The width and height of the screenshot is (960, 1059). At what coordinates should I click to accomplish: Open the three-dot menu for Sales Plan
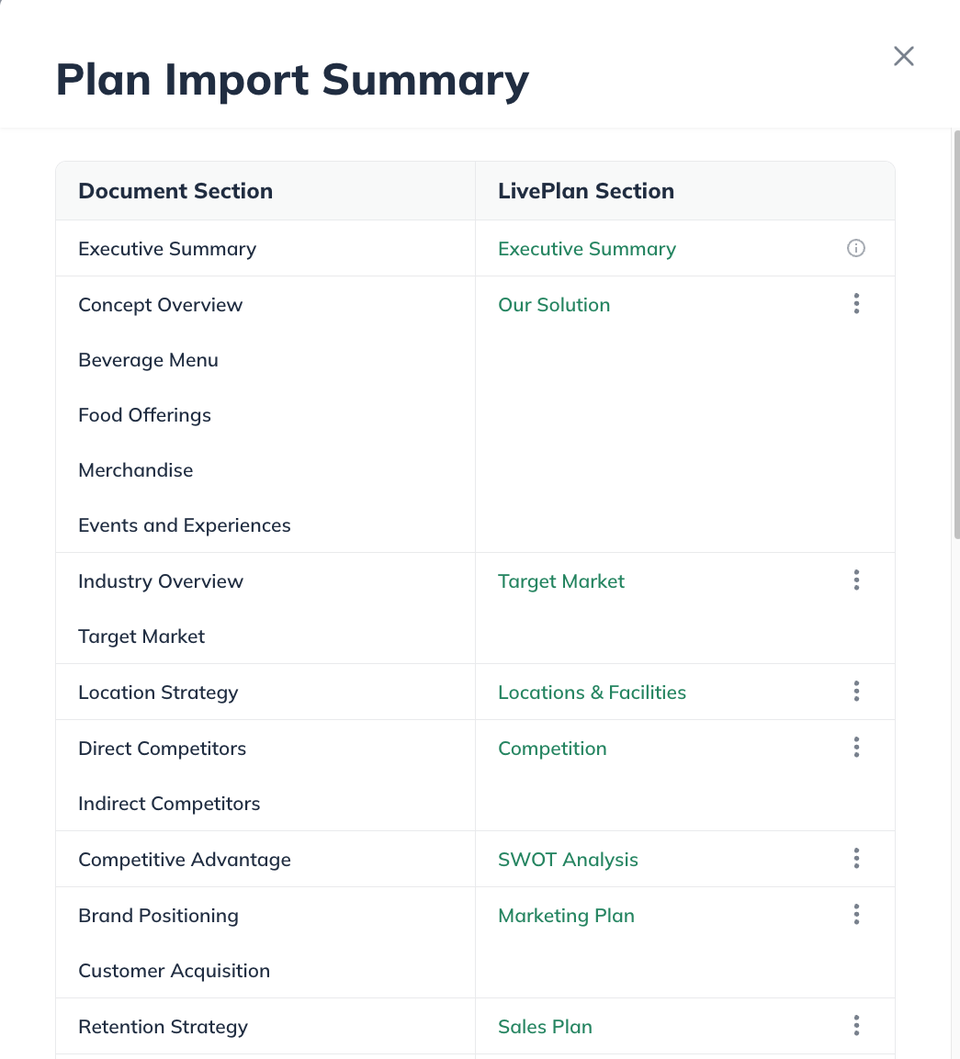pos(856,1026)
